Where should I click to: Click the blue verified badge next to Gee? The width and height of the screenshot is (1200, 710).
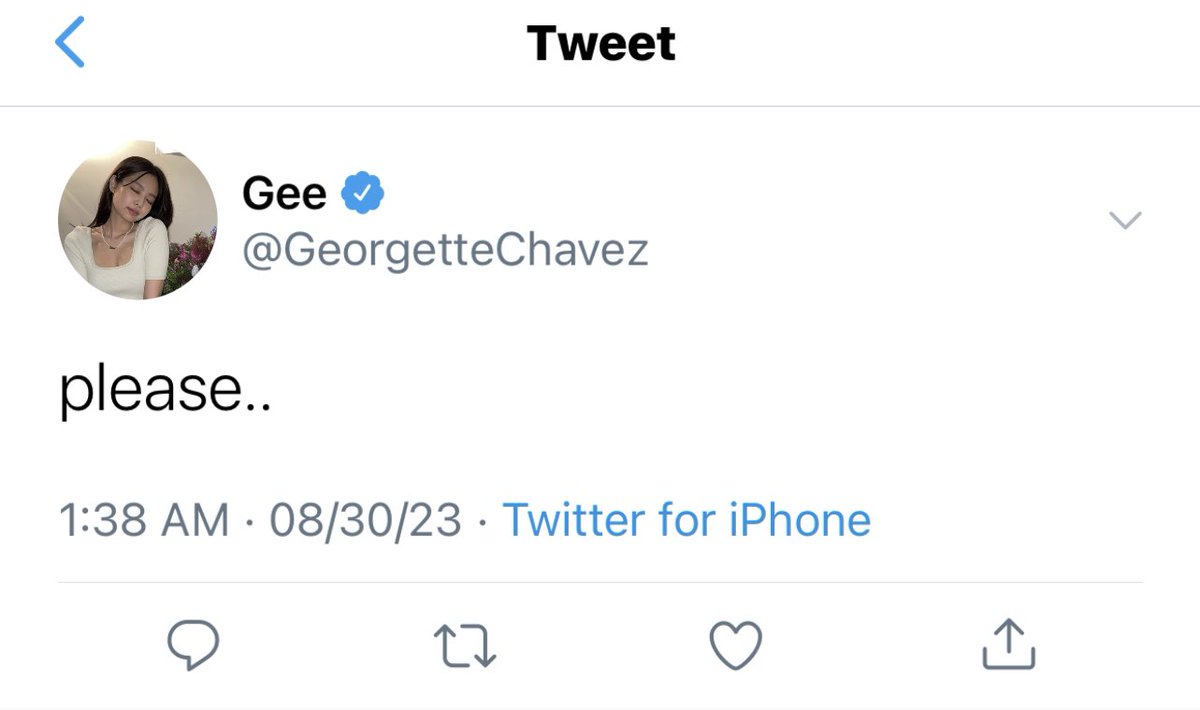364,192
